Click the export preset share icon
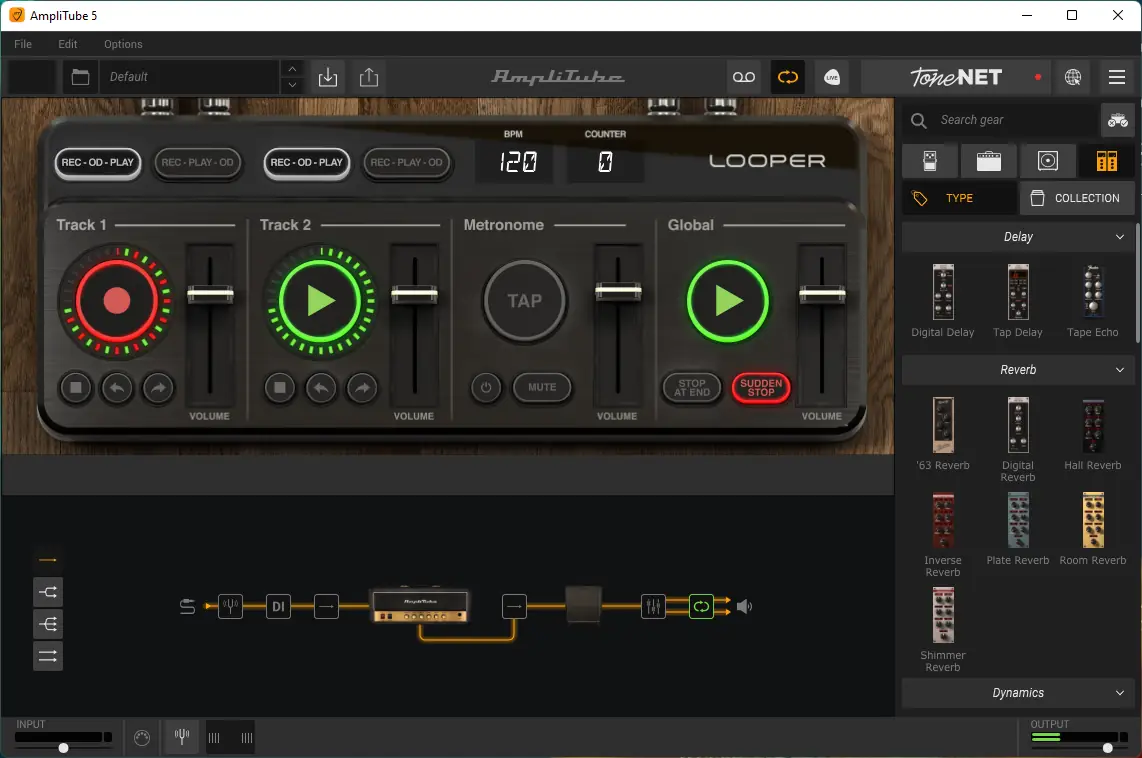Image resolution: width=1142 pixels, height=758 pixels. [369, 77]
